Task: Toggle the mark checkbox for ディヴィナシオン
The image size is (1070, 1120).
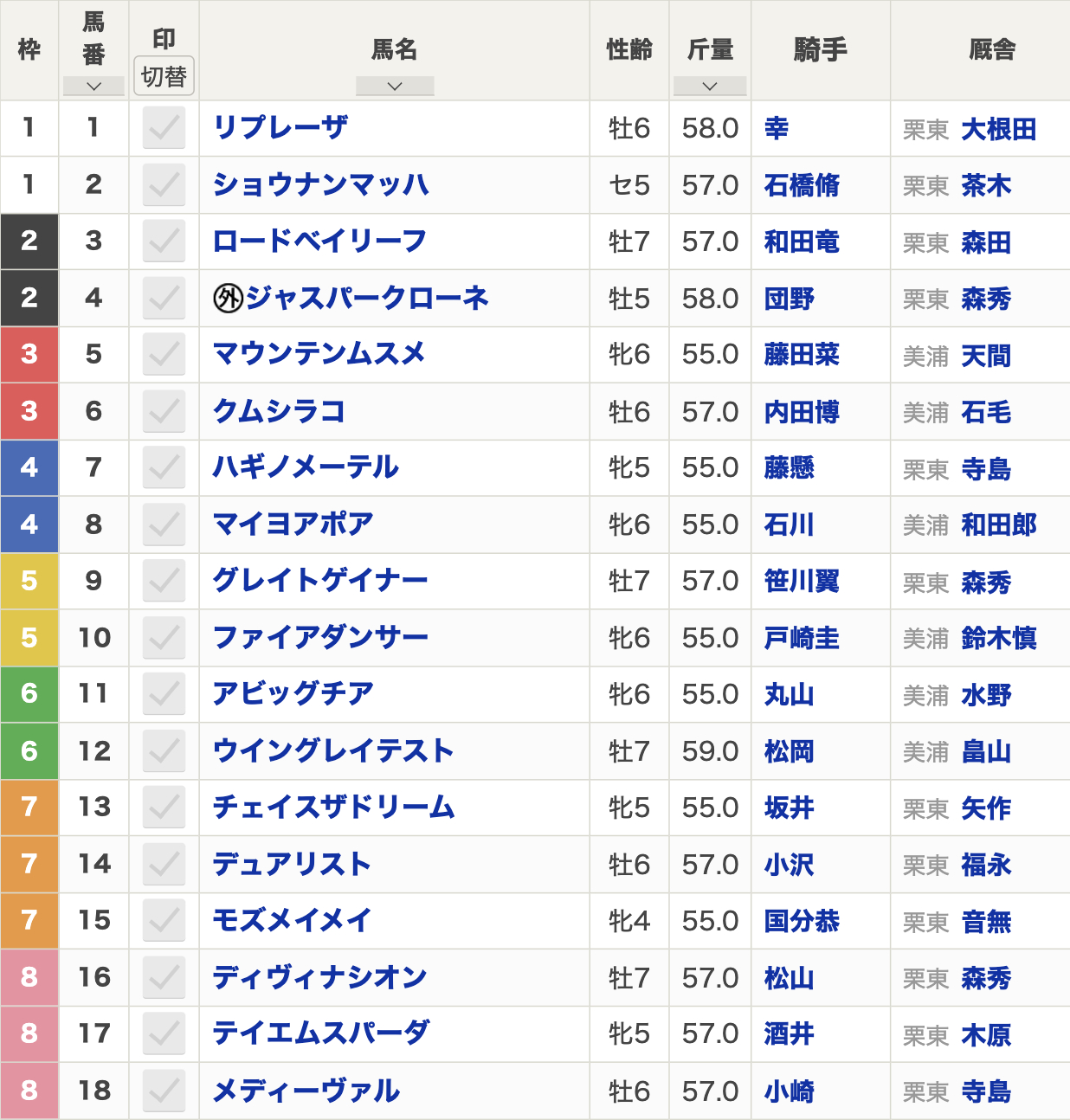Action: (164, 977)
